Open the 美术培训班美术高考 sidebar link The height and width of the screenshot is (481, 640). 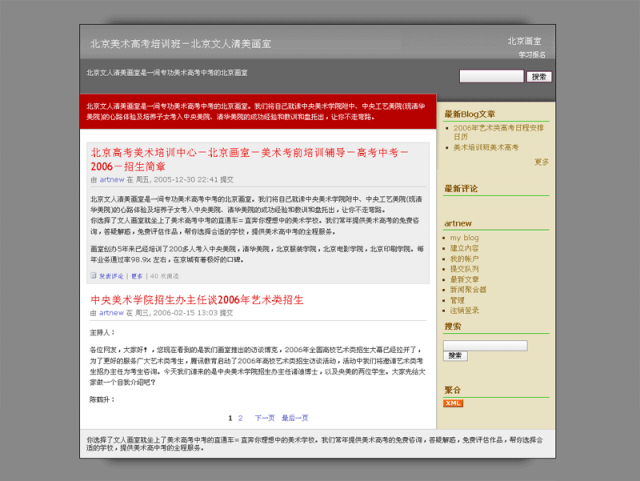[486, 147]
